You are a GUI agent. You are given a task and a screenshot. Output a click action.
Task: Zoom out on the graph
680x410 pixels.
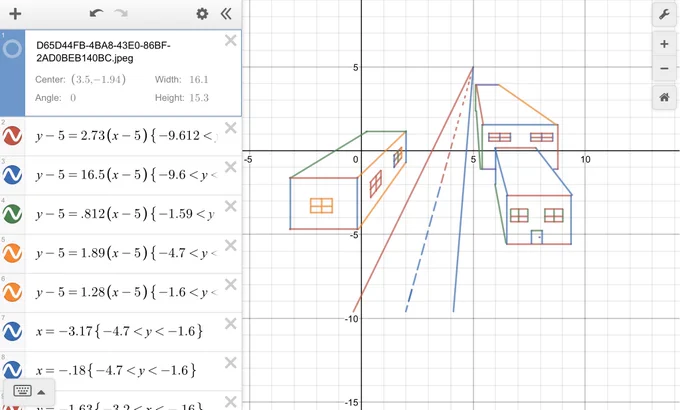tap(664, 69)
